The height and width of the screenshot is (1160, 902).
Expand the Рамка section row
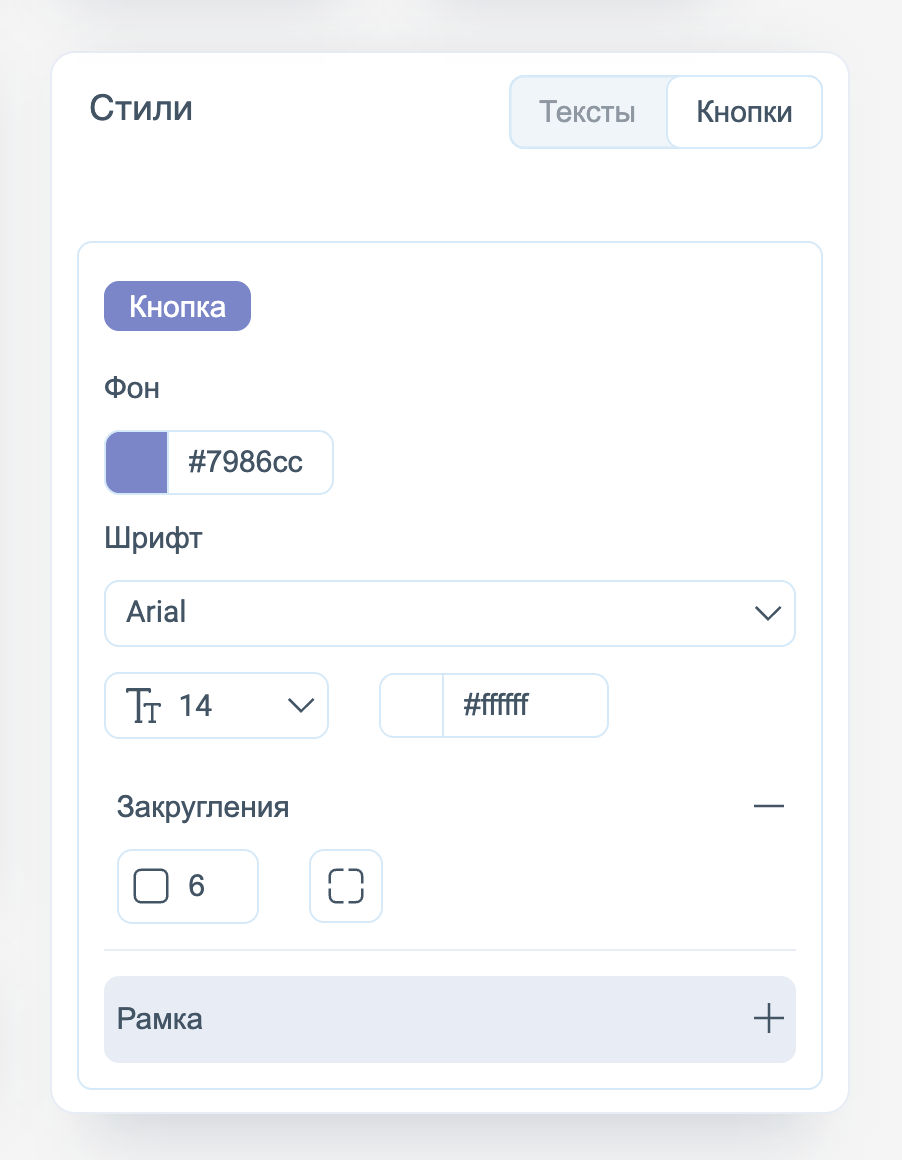point(450,1019)
